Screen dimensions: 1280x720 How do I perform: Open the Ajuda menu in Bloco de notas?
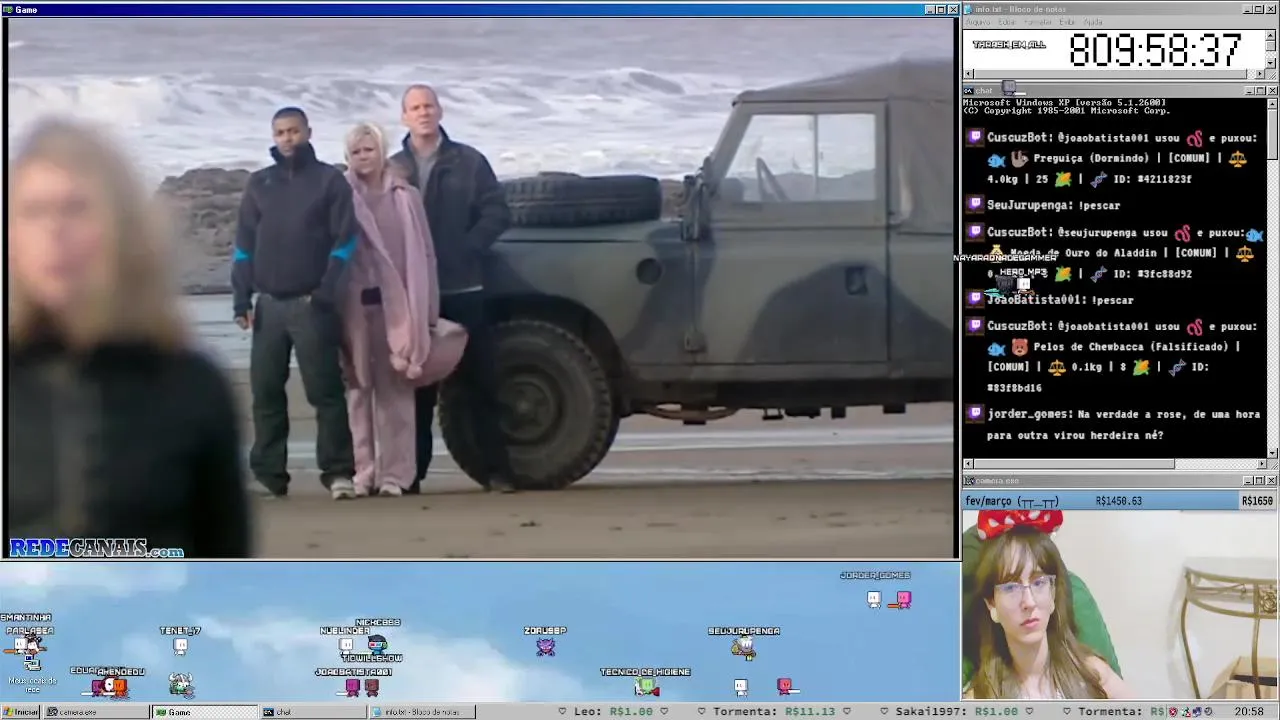1093,22
